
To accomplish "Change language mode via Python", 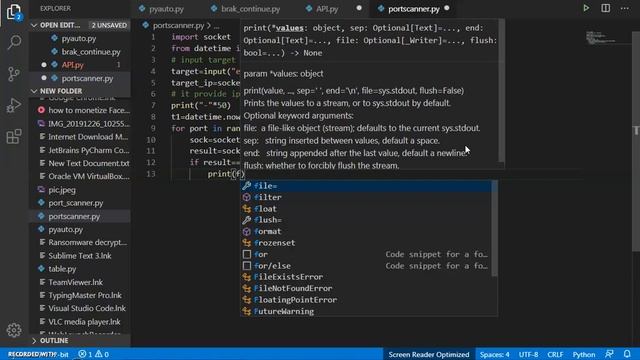I will (584, 354).
